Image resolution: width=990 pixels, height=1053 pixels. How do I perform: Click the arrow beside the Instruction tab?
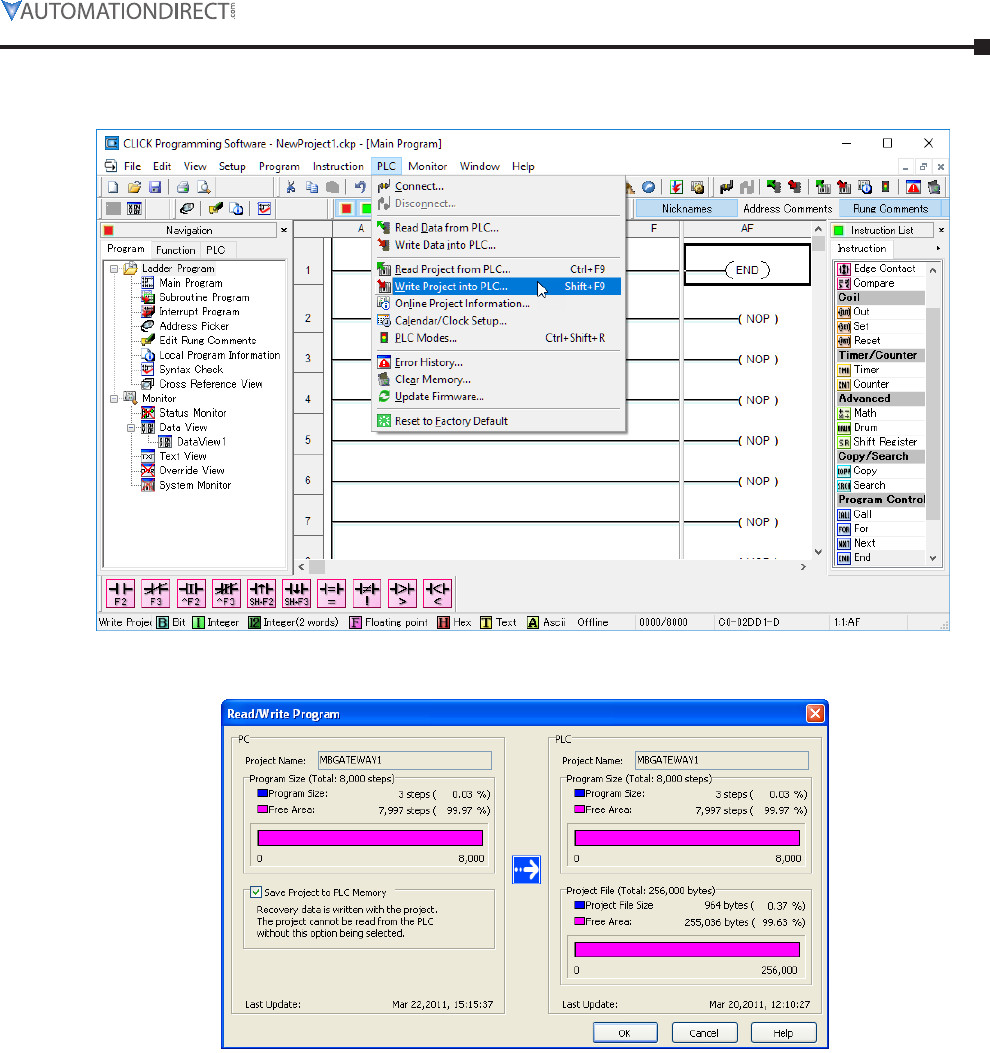[938, 249]
